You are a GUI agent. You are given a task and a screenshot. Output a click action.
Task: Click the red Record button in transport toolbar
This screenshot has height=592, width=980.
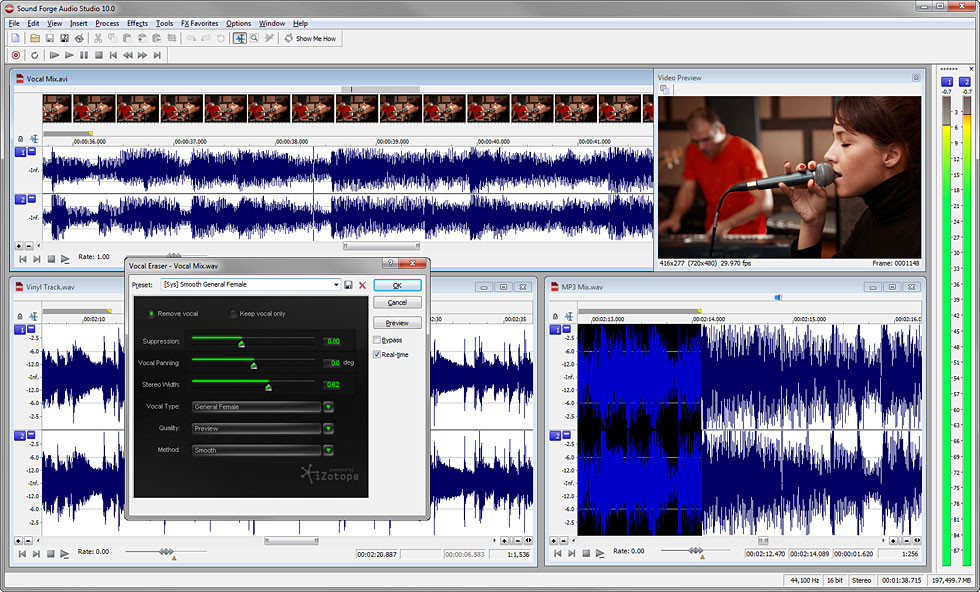[16, 55]
